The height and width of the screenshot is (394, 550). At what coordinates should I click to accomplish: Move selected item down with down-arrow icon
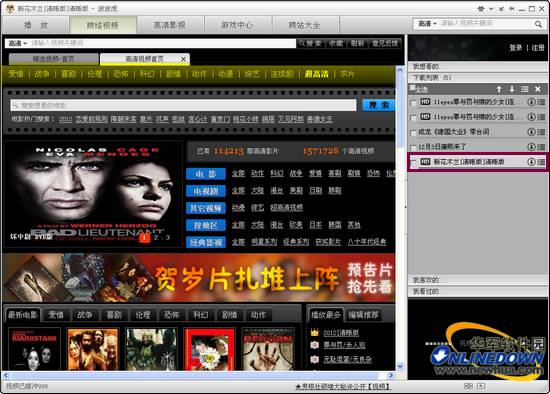coord(512,89)
